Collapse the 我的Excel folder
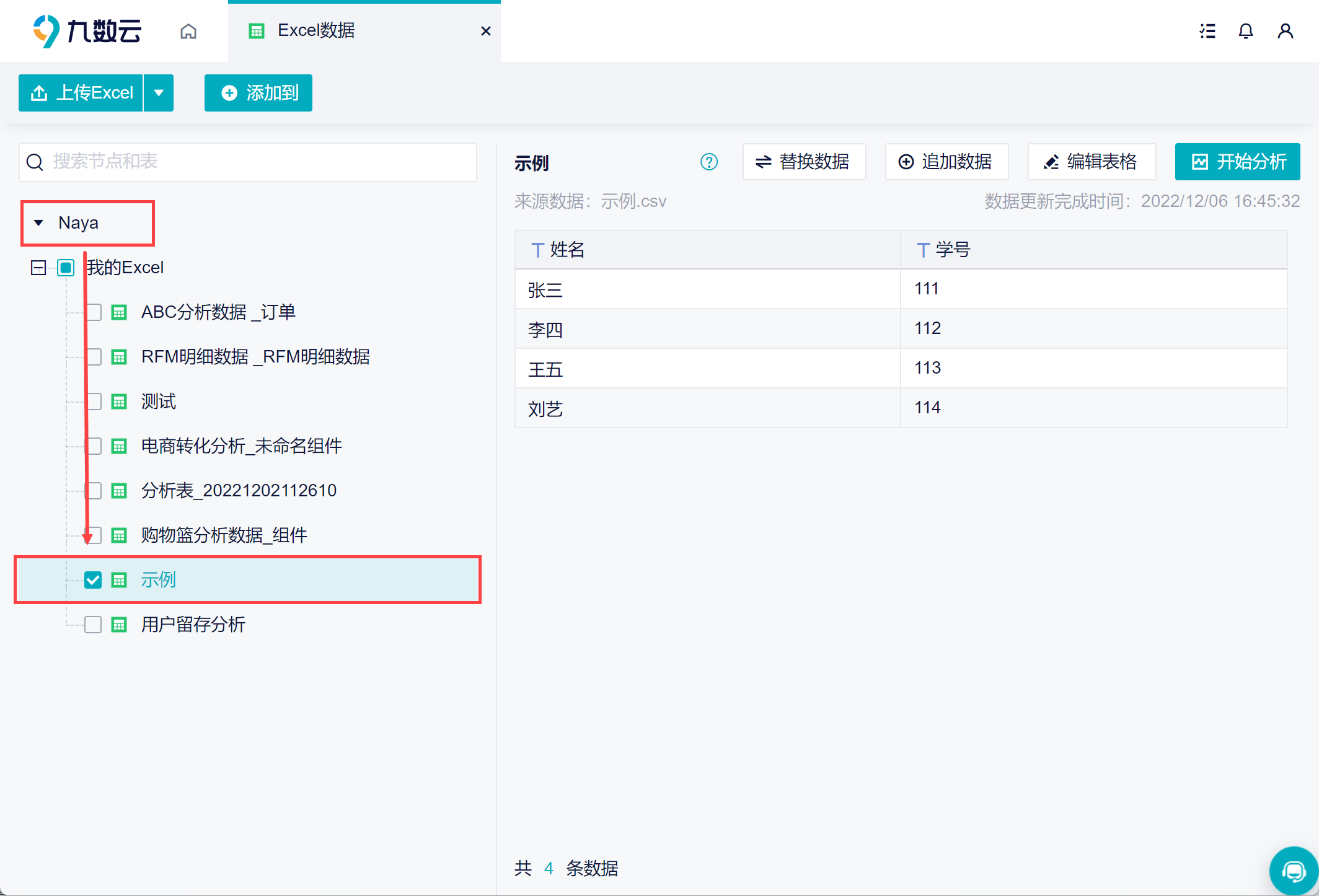The image size is (1319, 896). coord(38,268)
